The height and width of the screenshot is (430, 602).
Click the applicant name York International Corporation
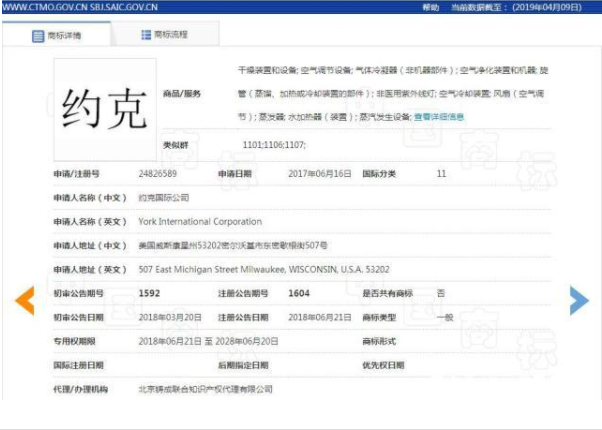[200, 222]
